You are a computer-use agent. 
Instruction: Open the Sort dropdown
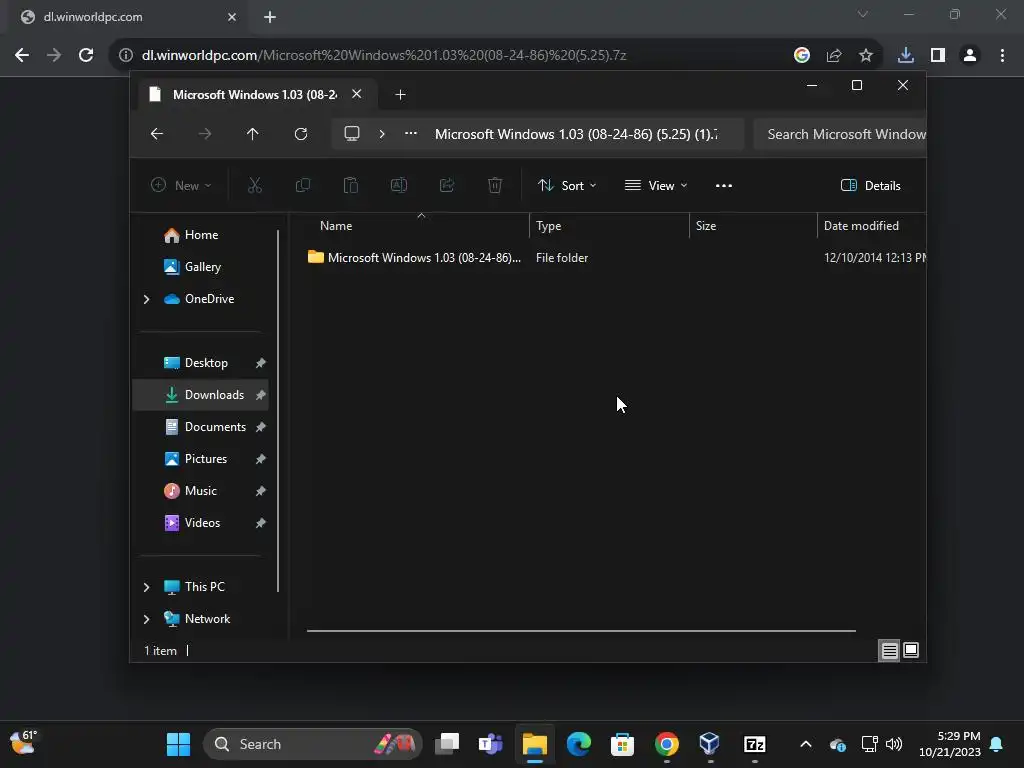click(567, 185)
